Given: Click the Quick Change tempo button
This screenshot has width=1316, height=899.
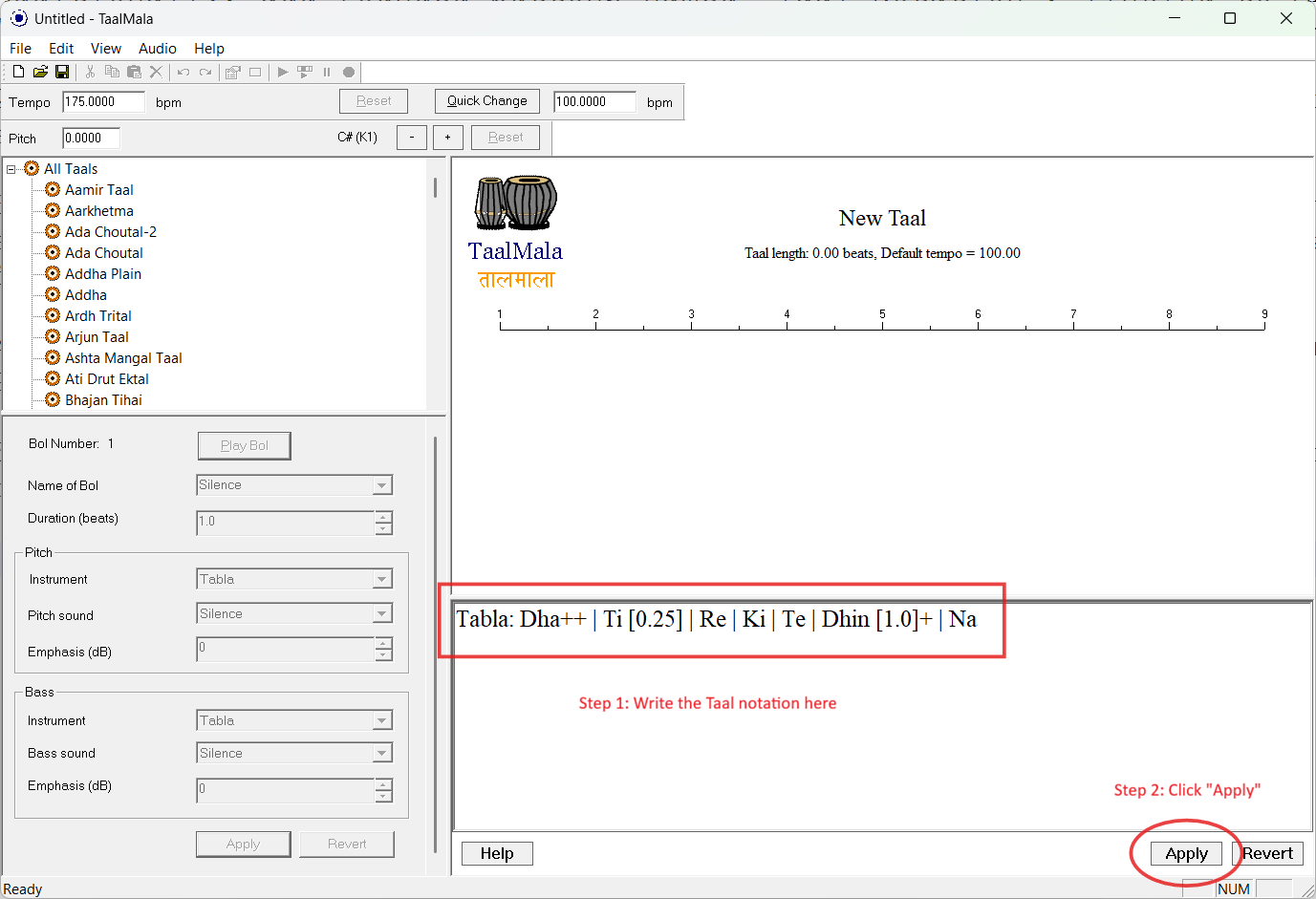Looking at the screenshot, I should [487, 101].
